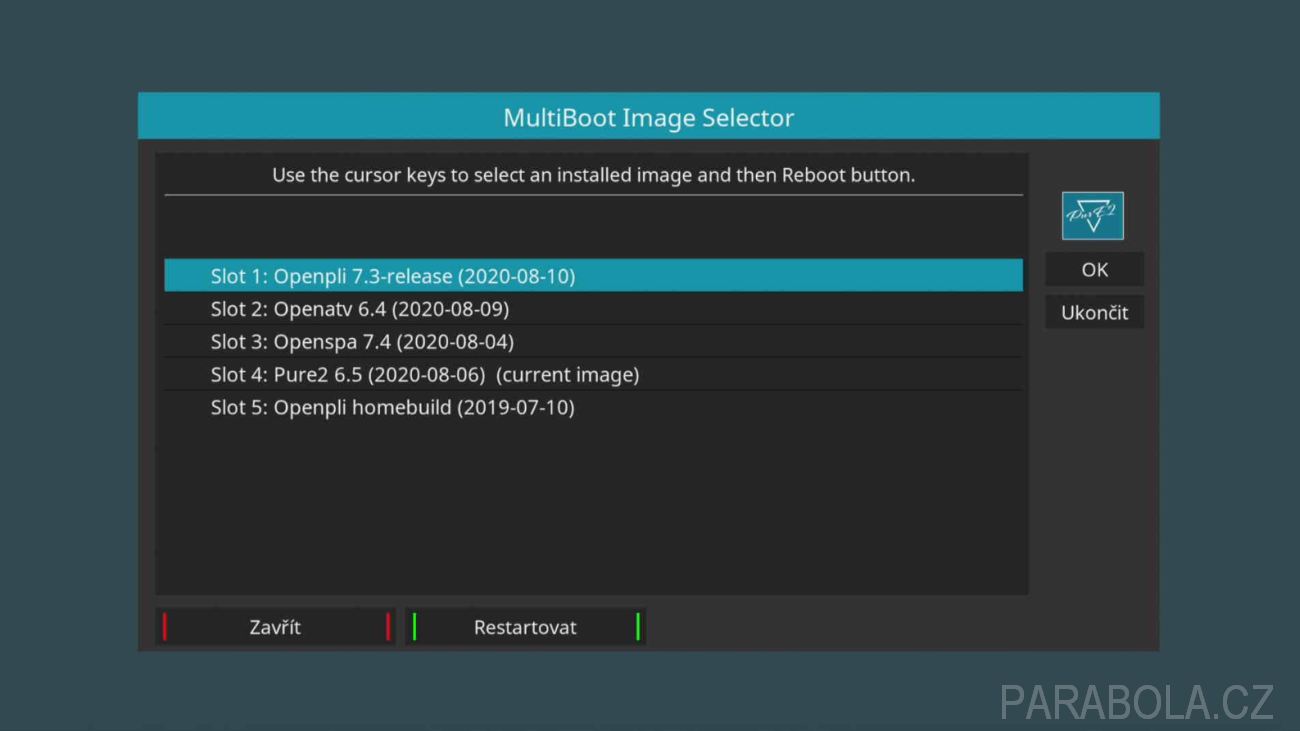The height and width of the screenshot is (731, 1300).
Task: Select Slot 5: Openpli homebuild image
Action: pos(593,407)
